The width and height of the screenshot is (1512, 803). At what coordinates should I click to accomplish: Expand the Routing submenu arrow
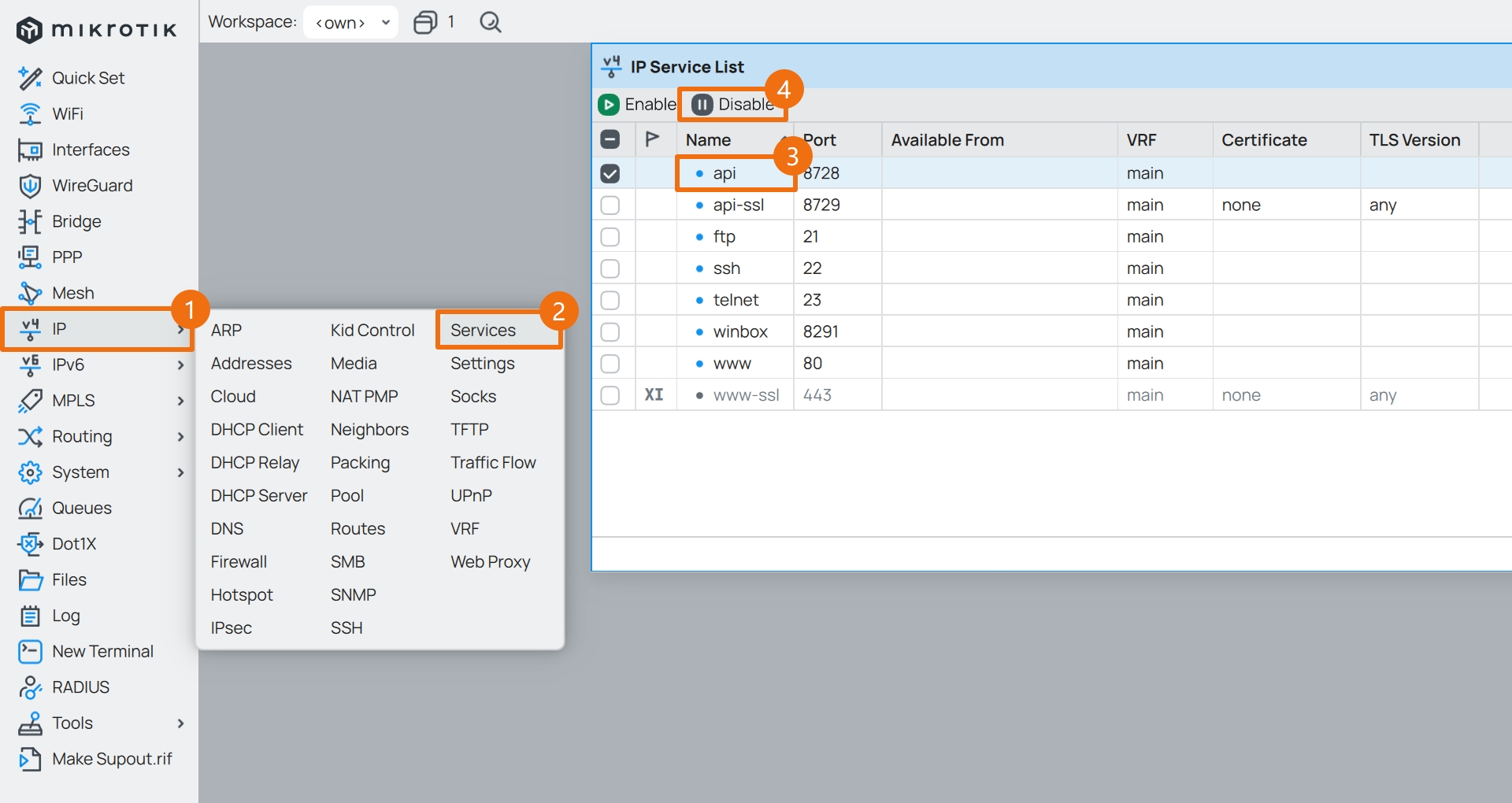pos(181,437)
